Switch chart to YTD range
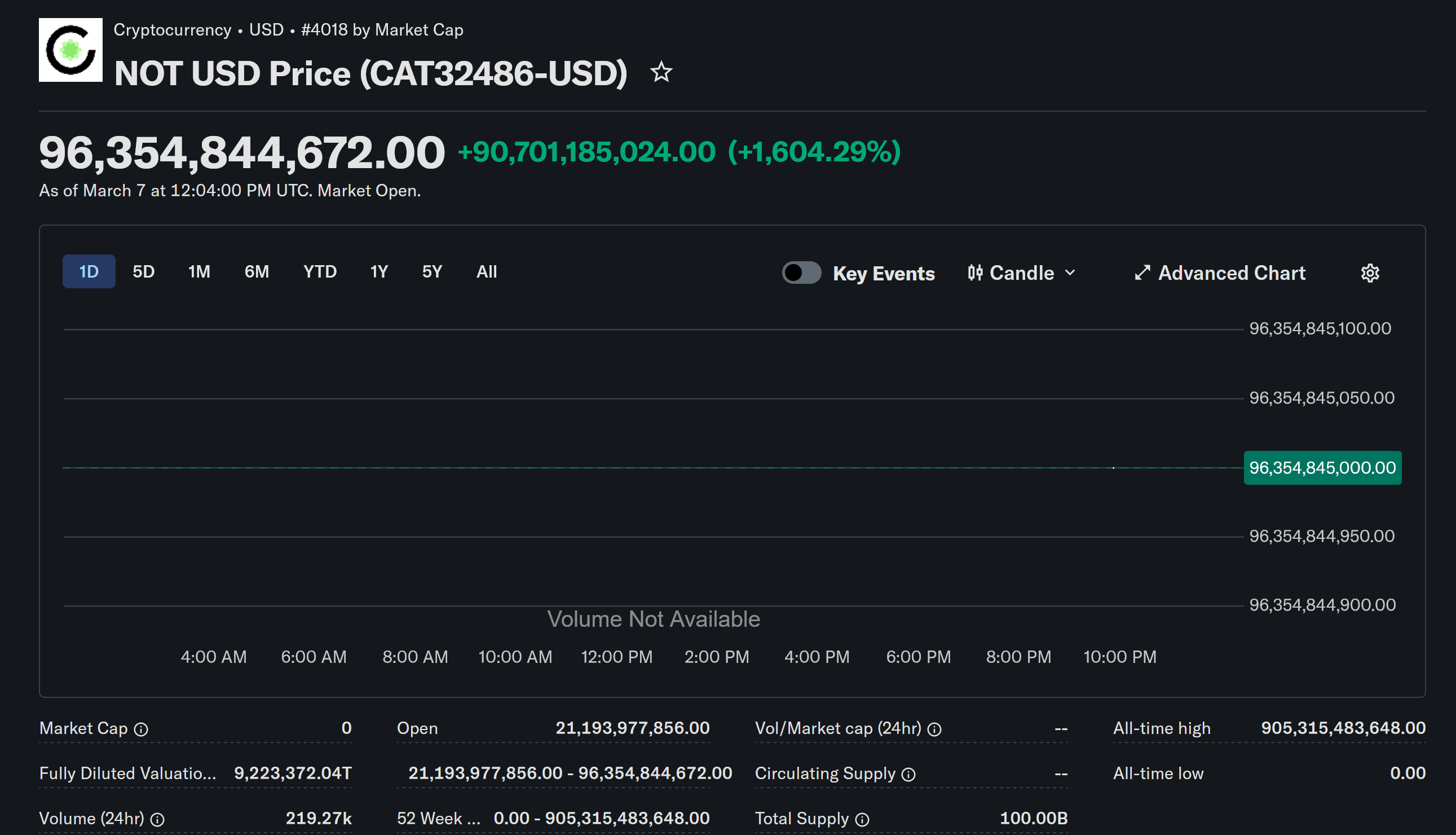The width and height of the screenshot is (1456, 835). pos(320,272)
